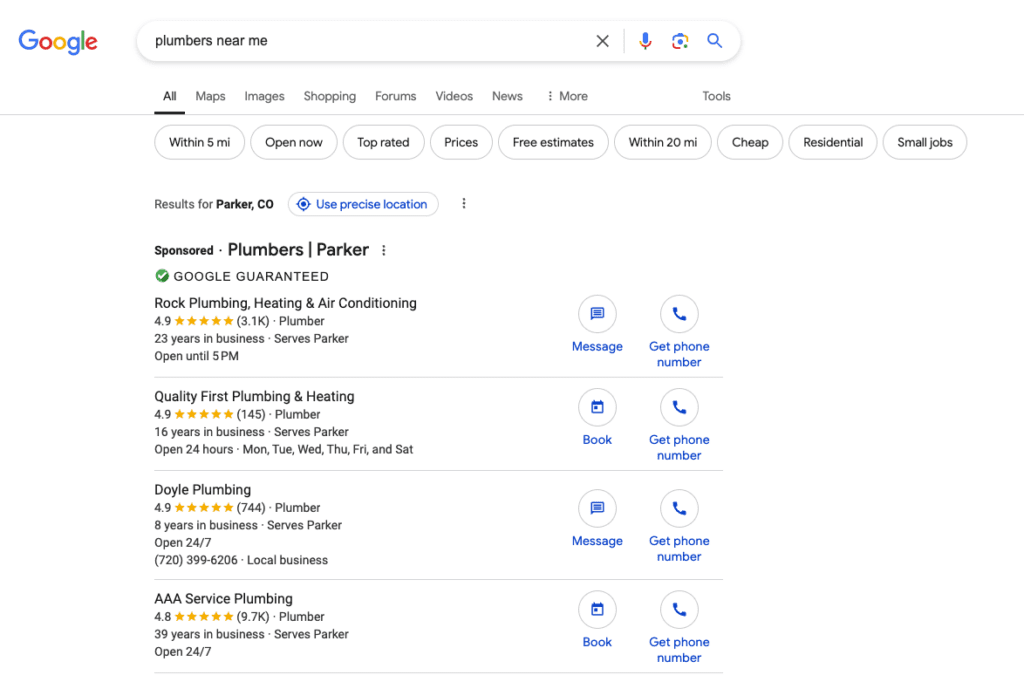Apply the Prices filter chip
The height and width of the screenshot is (675, 1024).
(x=461, y=142)
